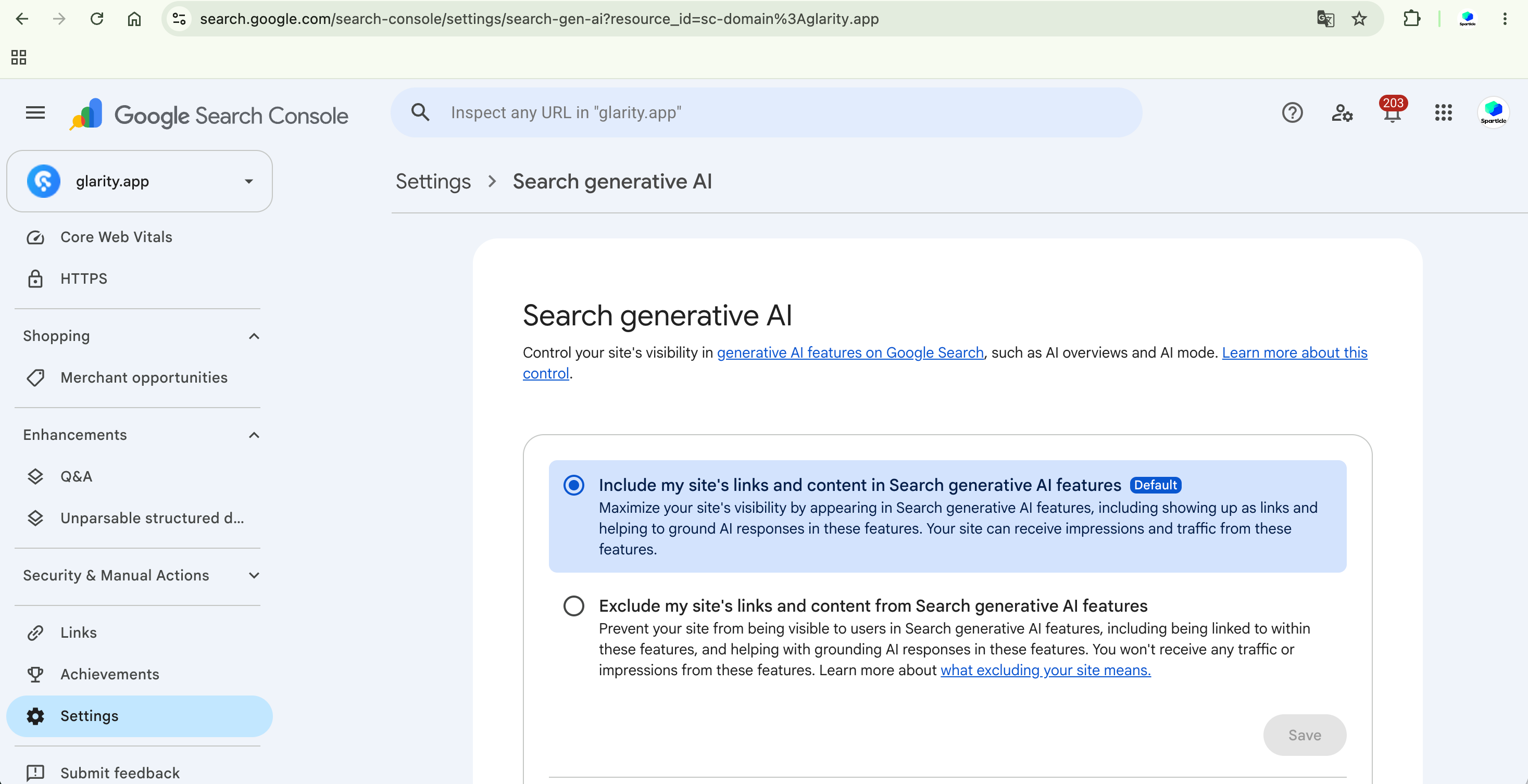Click the Google Search Console logo
1528x784 pixels.
[209, 115]
